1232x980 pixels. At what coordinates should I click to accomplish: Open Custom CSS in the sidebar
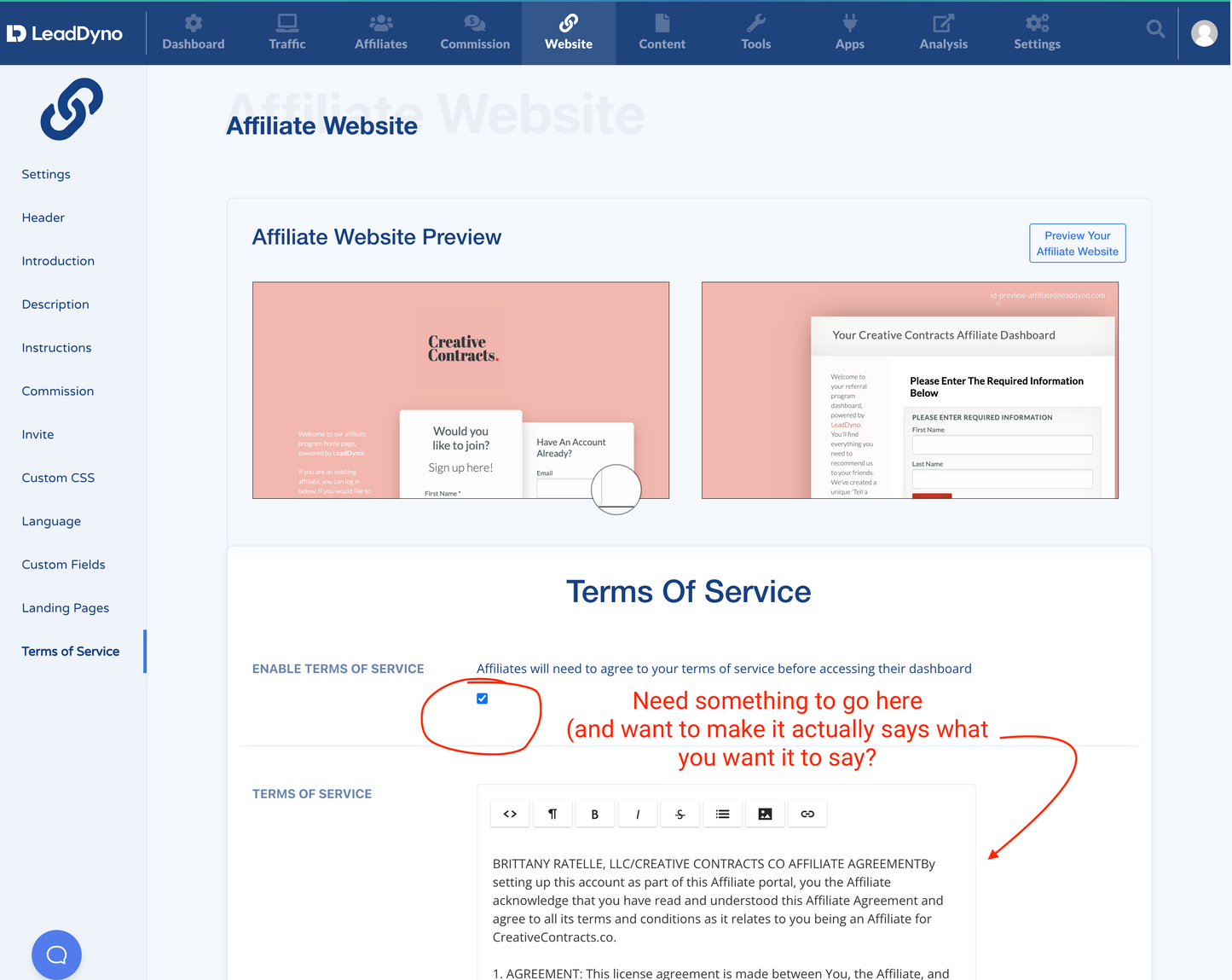58,478
